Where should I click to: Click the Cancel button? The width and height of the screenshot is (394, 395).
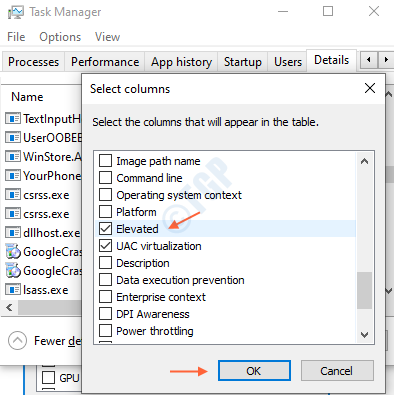337,371
